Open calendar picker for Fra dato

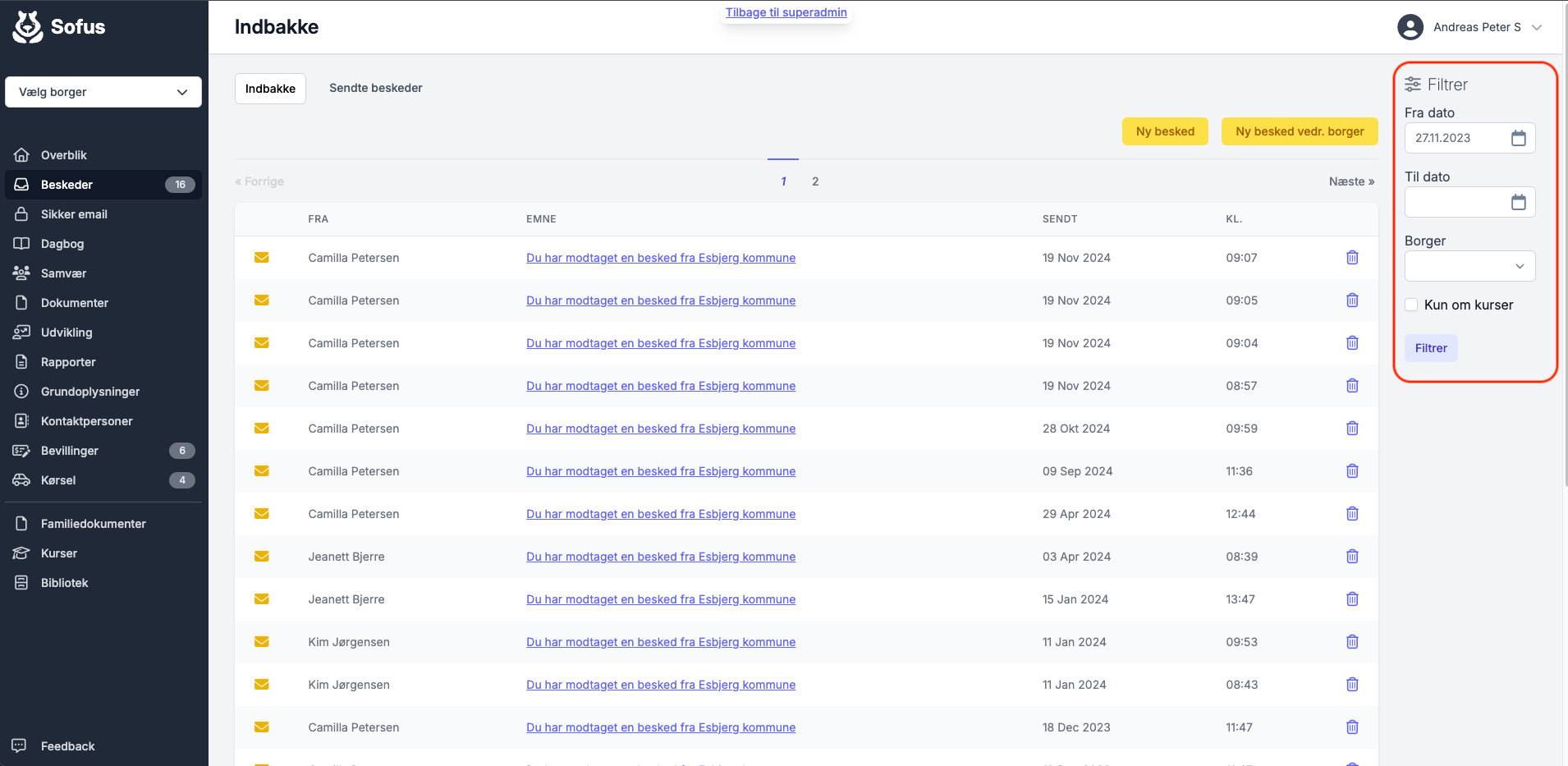(1518, 138)
